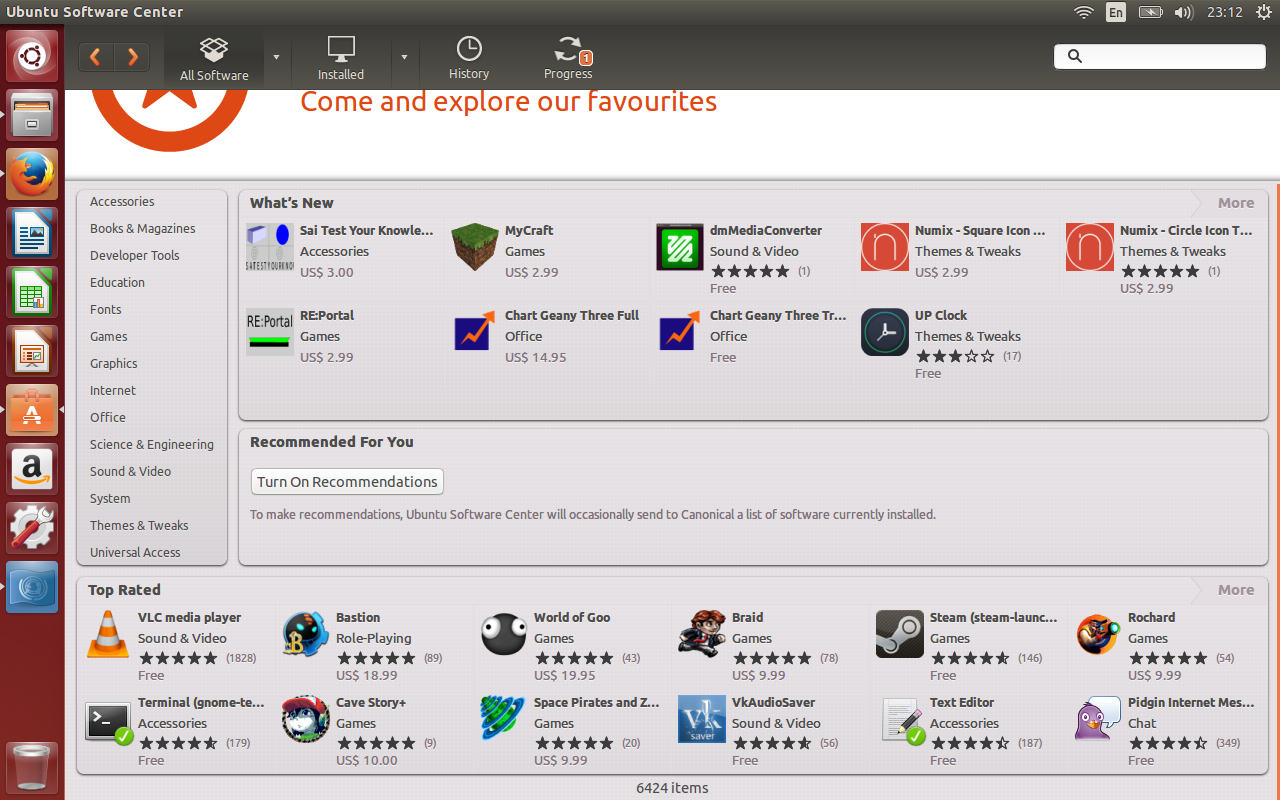Click More in Top Rated section

tap(1235, 590)
